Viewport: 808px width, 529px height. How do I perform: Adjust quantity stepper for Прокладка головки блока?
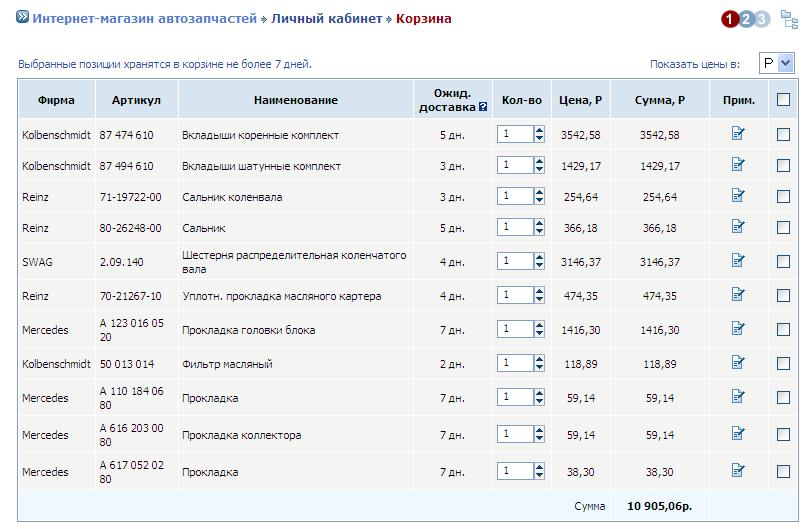pos(539,329)
